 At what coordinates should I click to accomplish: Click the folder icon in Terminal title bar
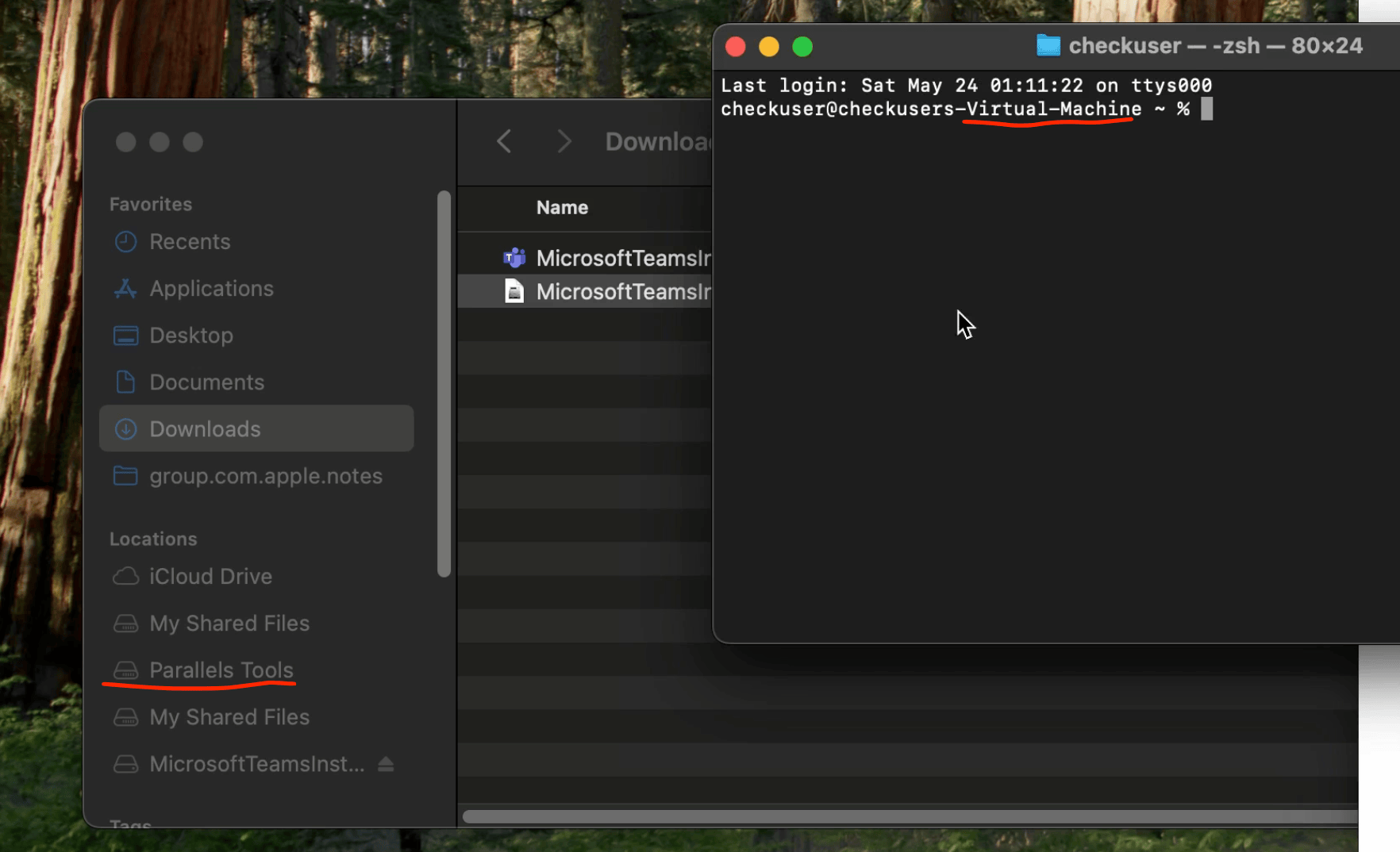pyautogui.click(x=1048, y=46)
